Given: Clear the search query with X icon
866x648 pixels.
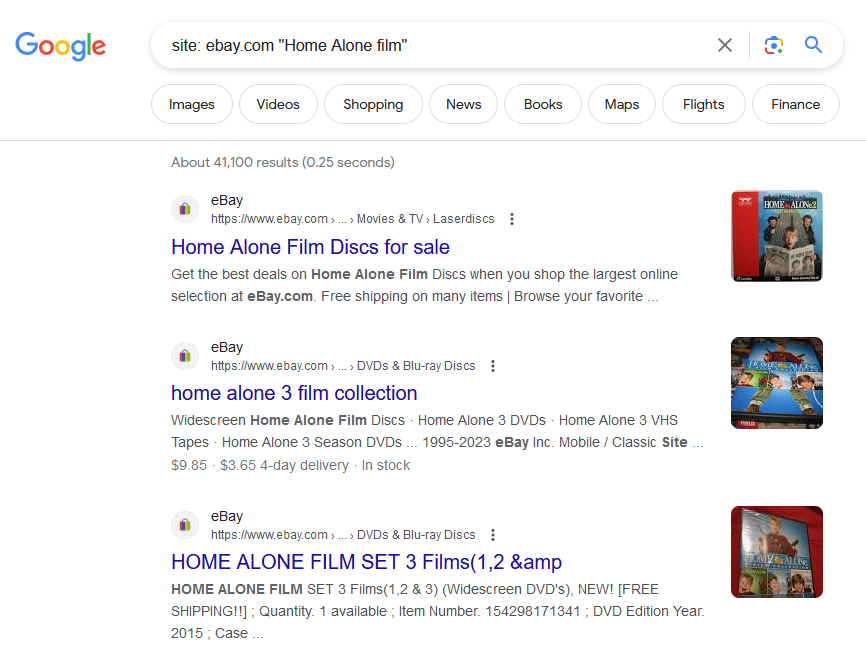Looking at the screenshot, I should 725,45.
